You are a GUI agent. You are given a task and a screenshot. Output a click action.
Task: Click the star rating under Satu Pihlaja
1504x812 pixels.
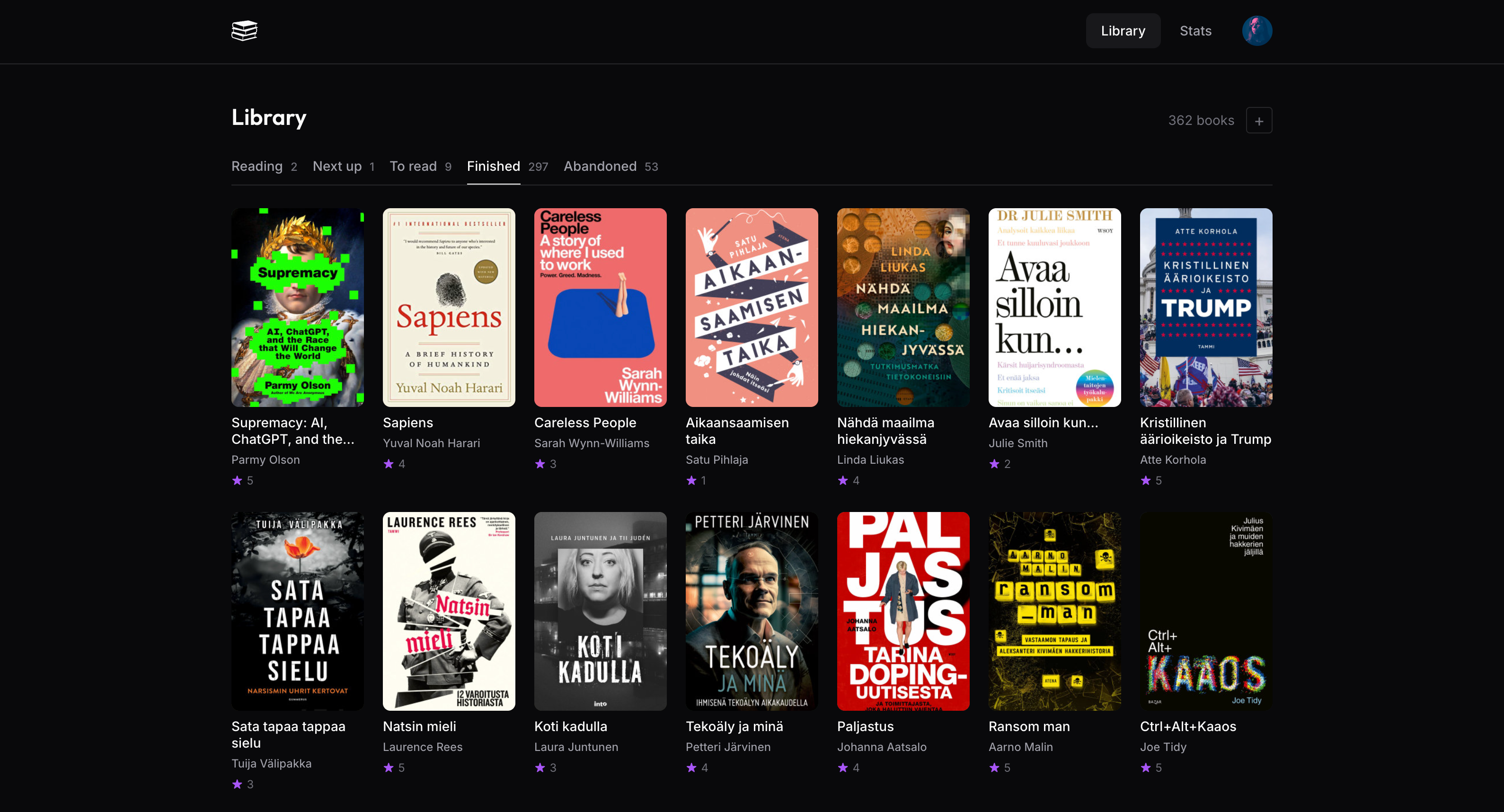(697, 480)
